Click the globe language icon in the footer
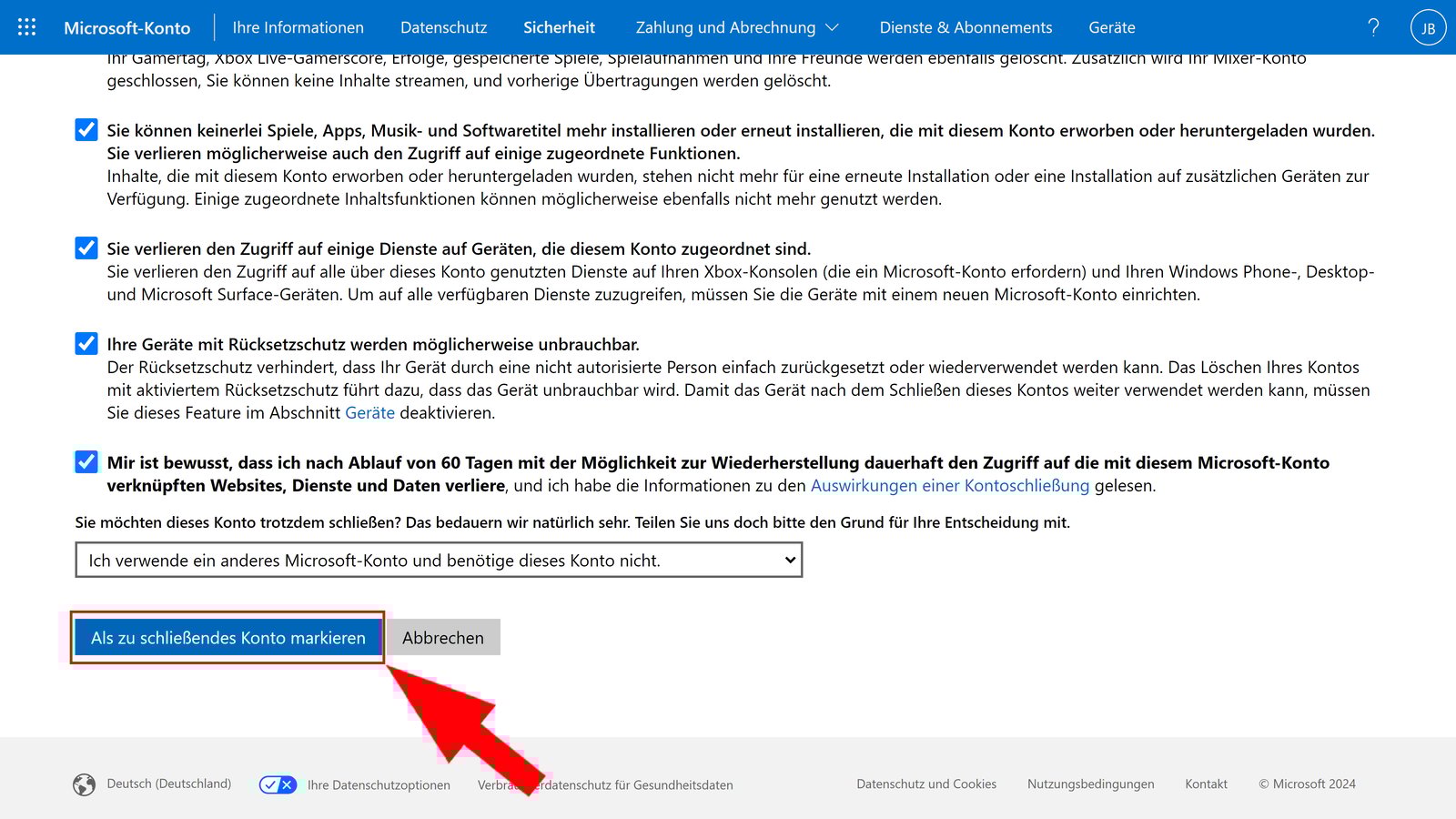Screen dimensions: 1456x819 (84, 784)
